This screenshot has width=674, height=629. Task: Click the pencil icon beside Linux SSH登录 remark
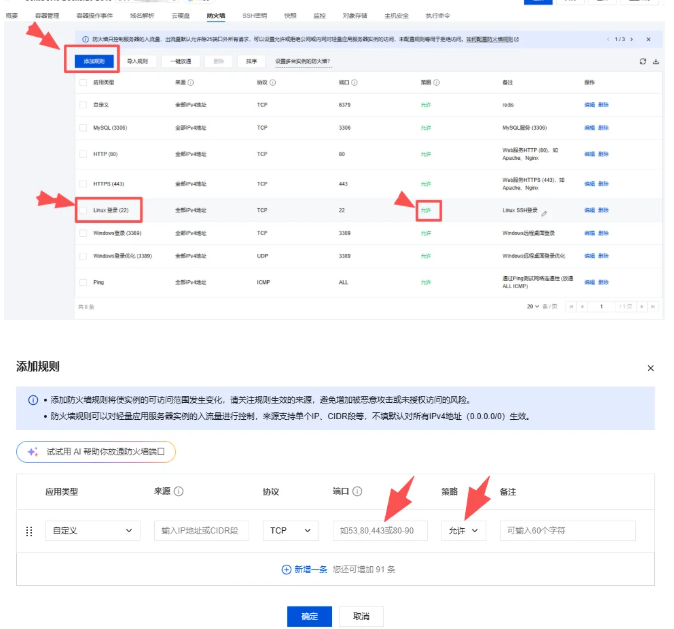point(544,212)
